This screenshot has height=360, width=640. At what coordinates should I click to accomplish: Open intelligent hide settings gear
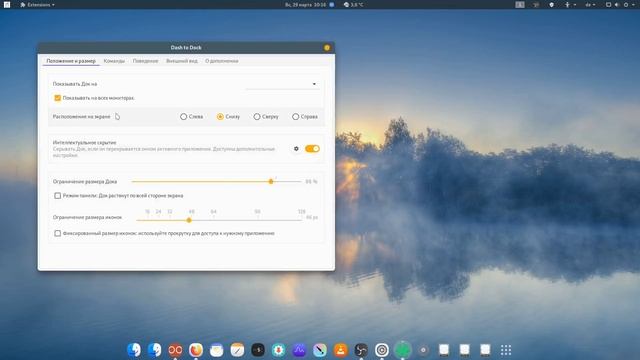tap(296, 149)
